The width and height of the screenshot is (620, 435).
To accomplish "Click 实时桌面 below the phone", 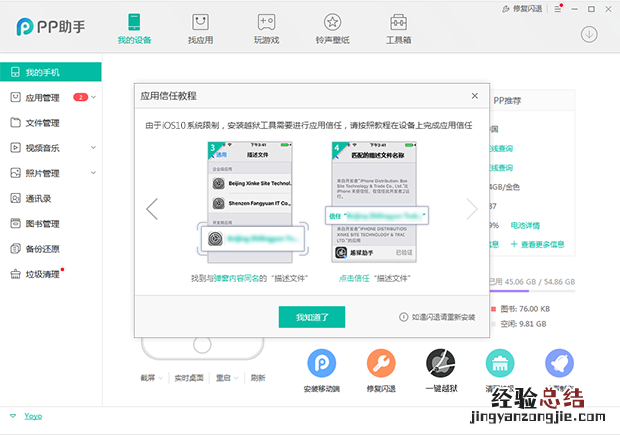I will tap(189, 378).
